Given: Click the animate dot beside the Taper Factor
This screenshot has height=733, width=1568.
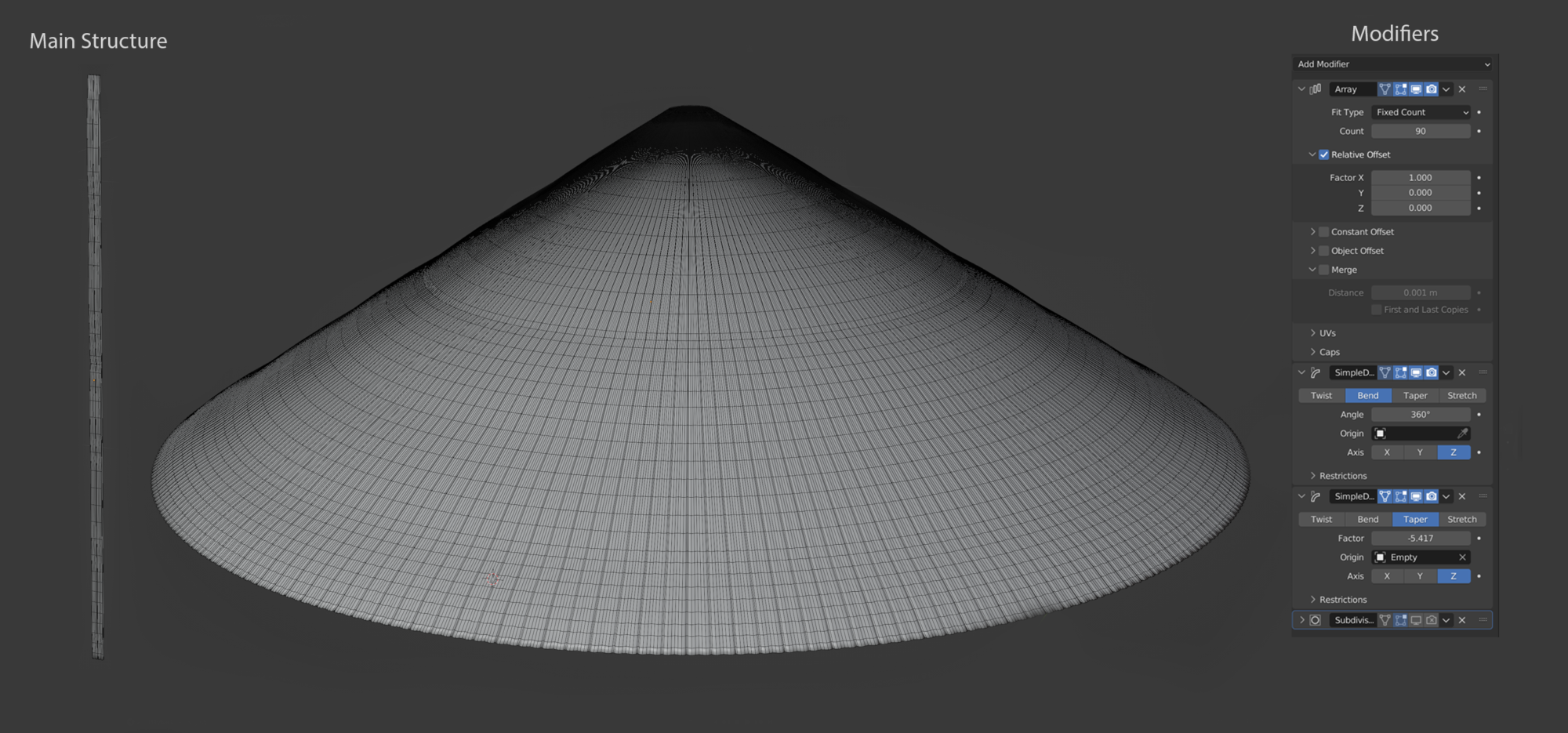Looking at the screenshot, I should 1479,539.
